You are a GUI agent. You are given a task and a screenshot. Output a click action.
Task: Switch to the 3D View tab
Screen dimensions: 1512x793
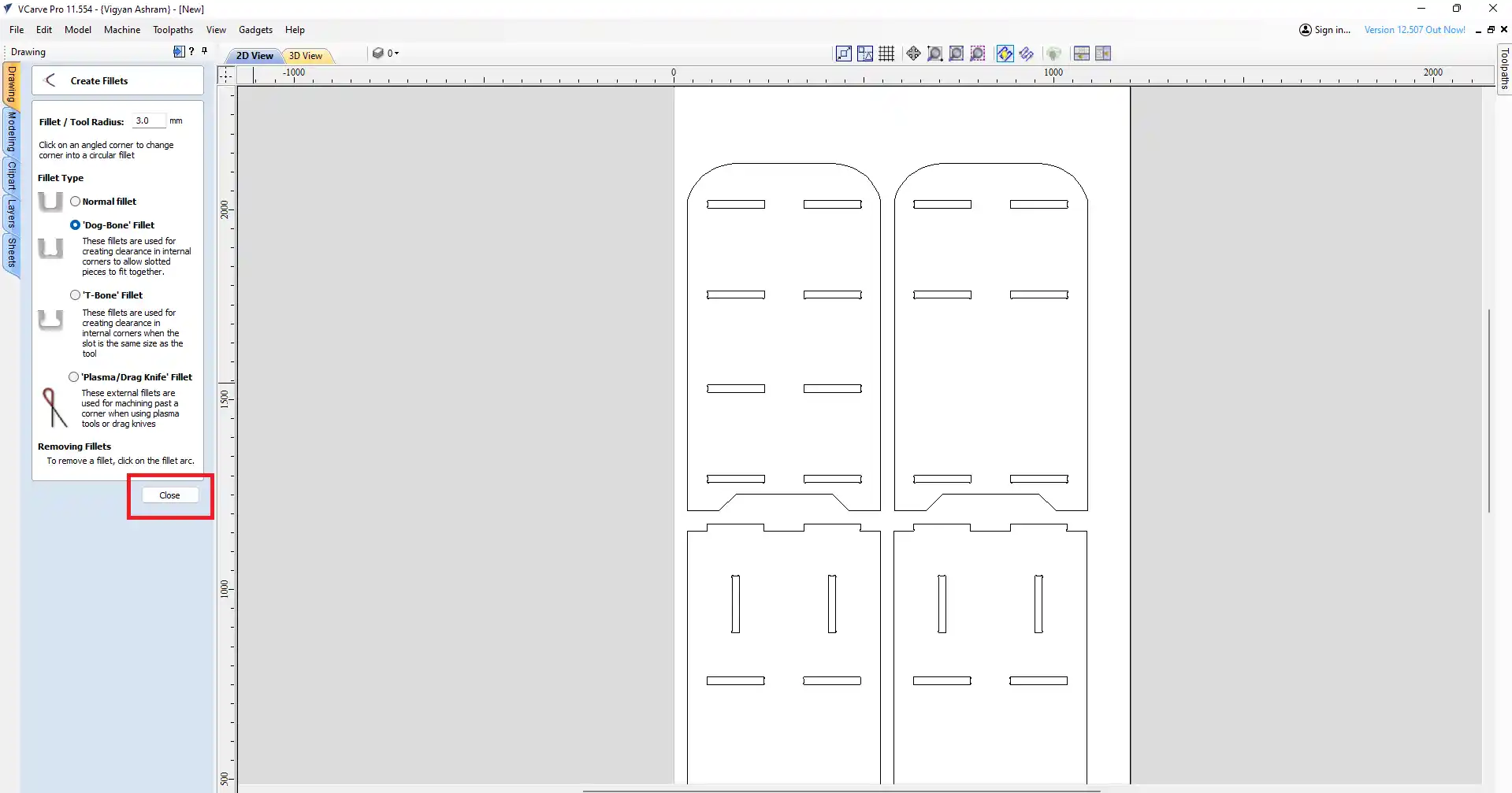[306, 55]
